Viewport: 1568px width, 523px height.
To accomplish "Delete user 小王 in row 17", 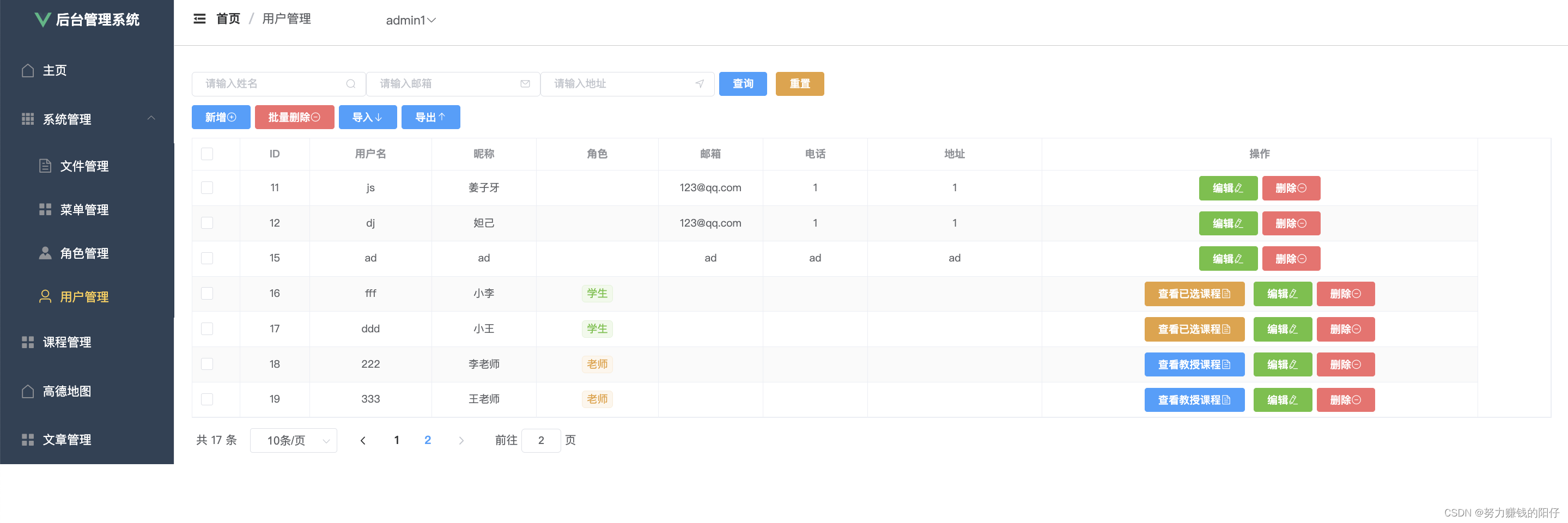I will point(1346,330).
